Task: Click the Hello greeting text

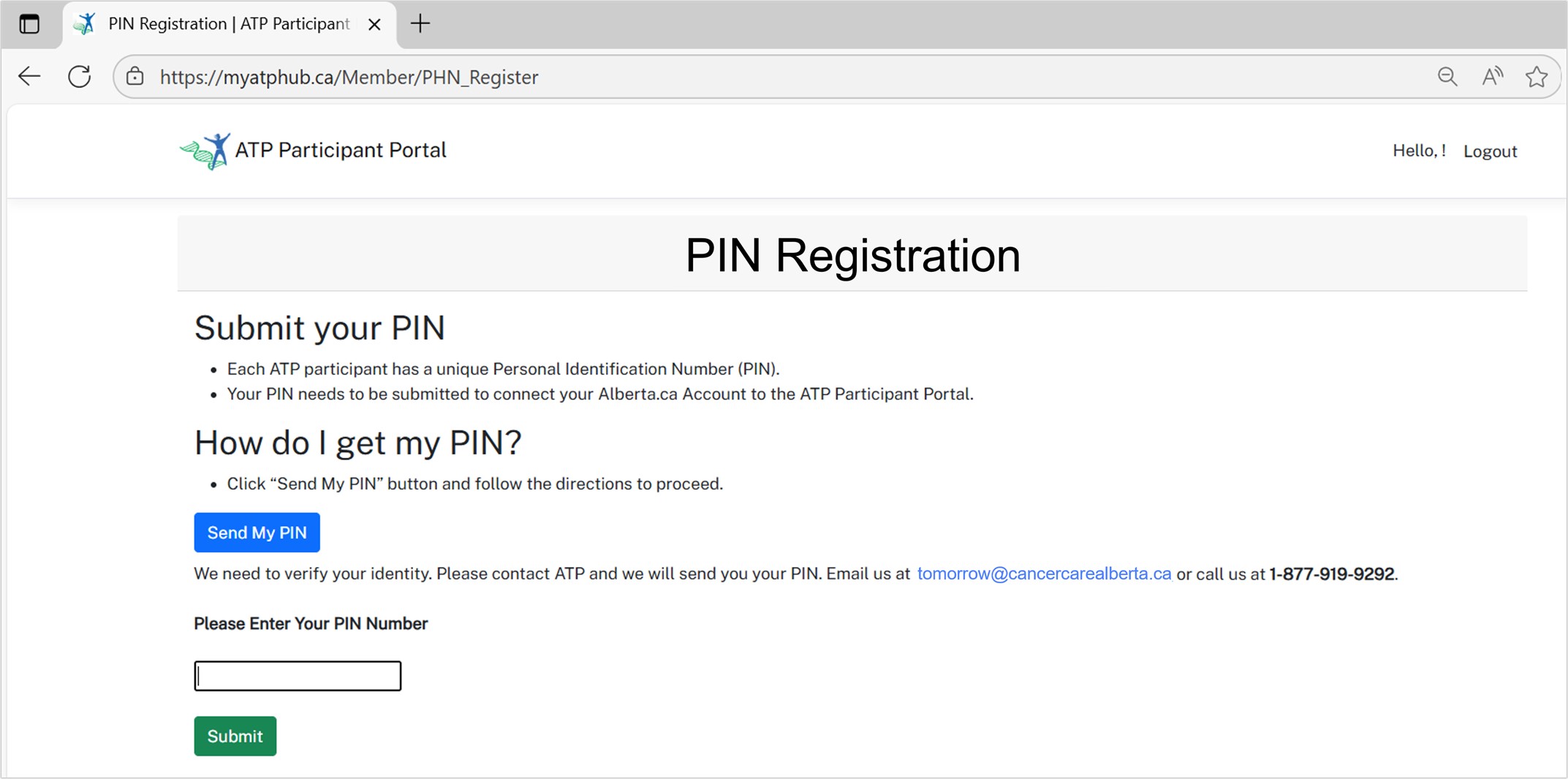Action: (x=1418, y=151)
